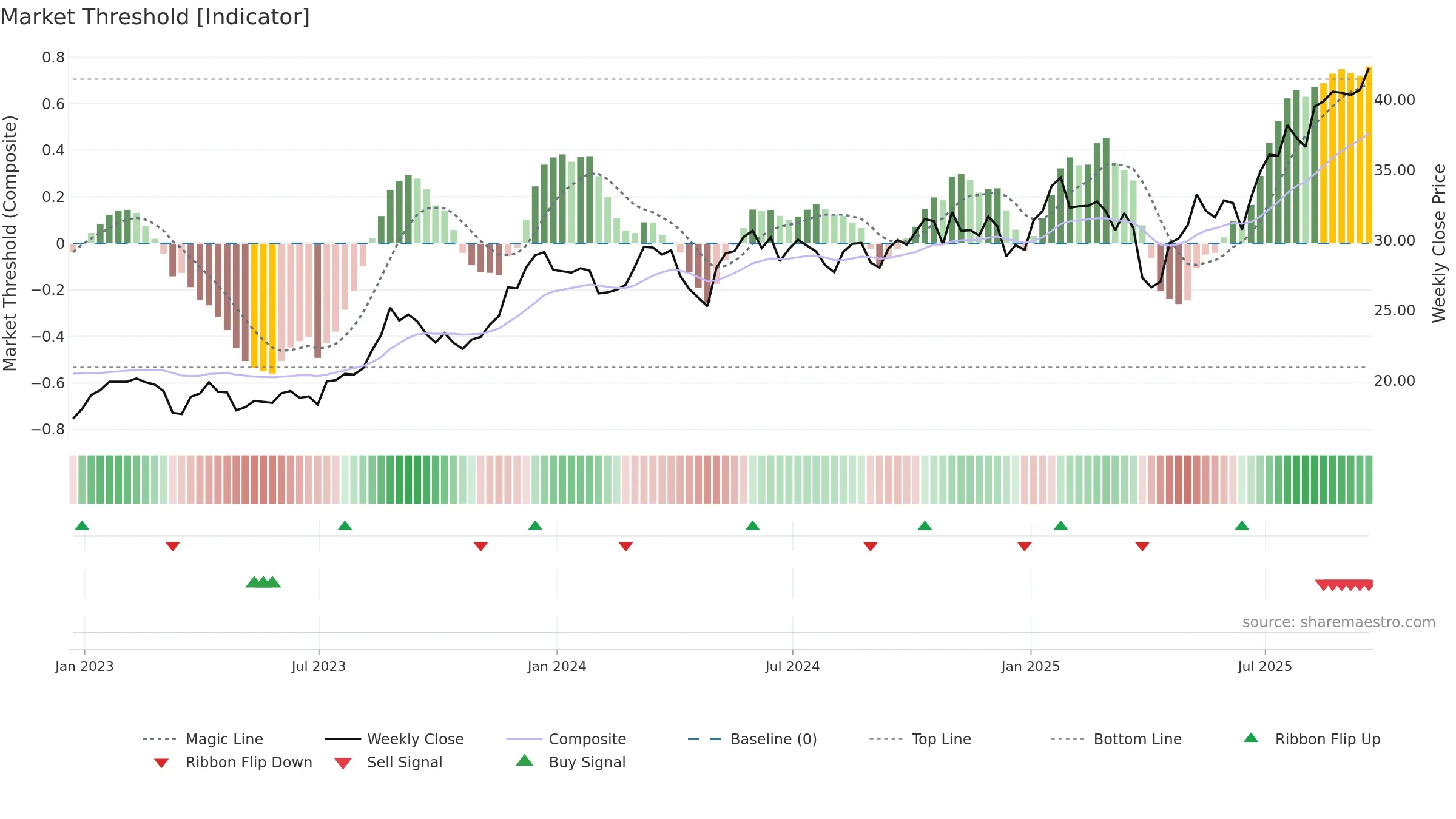The width and height of the screenshot is (1456, 819).
Task: Toggle the Ribbon Flip Up legend entry
Action: (1312, 739)
